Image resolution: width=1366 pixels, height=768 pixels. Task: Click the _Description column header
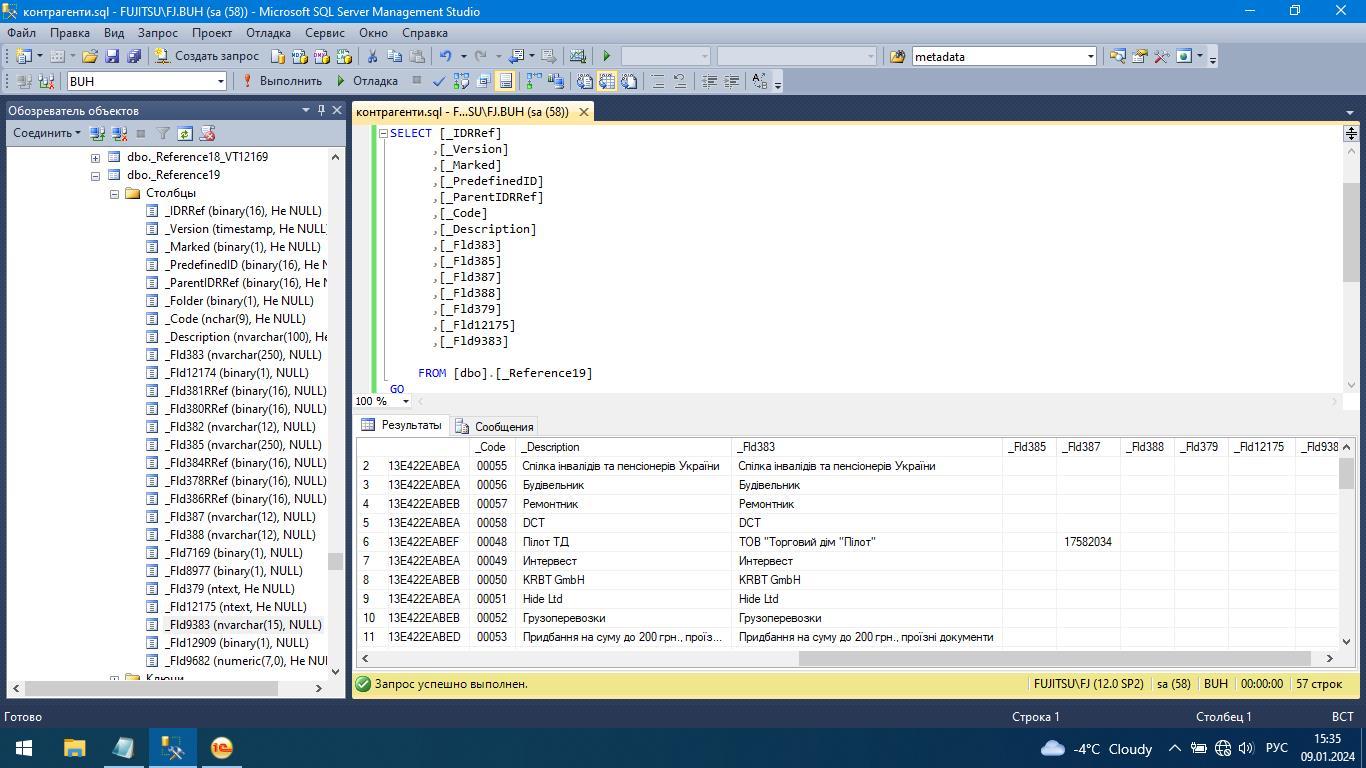click(623, 447)
